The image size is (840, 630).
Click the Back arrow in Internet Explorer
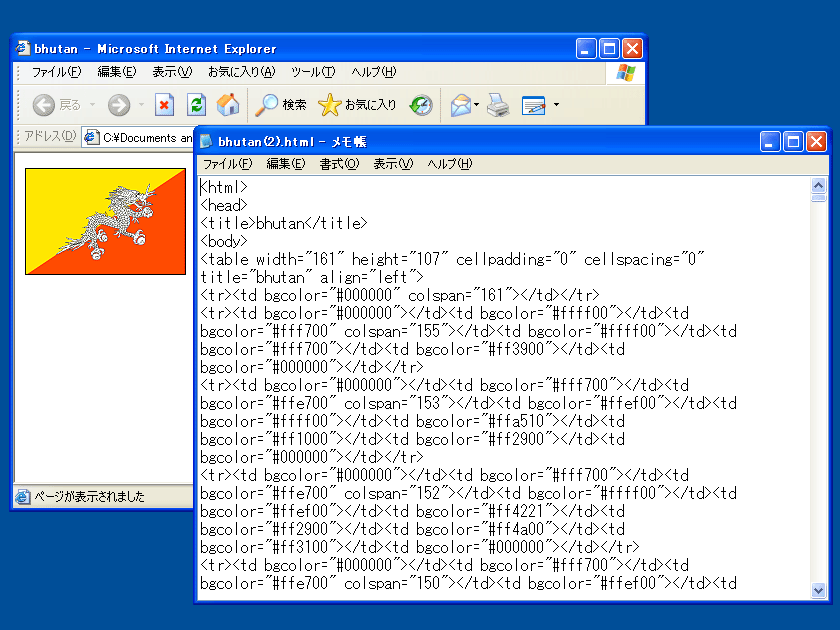click(x=44, y=105)
